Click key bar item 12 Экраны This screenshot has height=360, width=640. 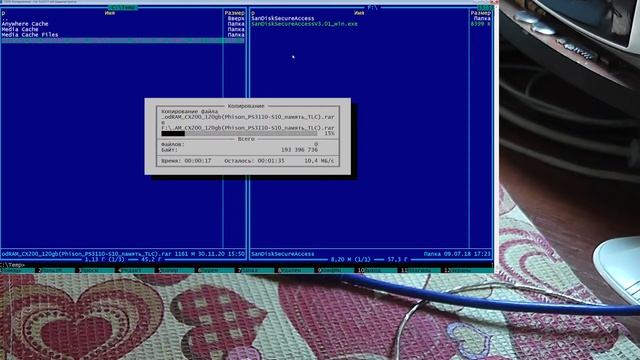(468, 270)
